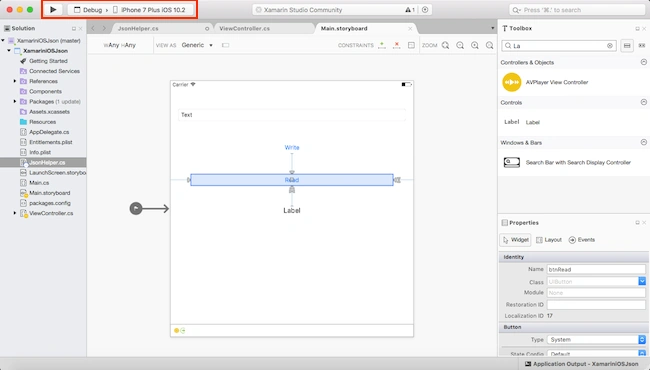
Task: Collapse the Controllers & Objects section
Action: [643, 62]
